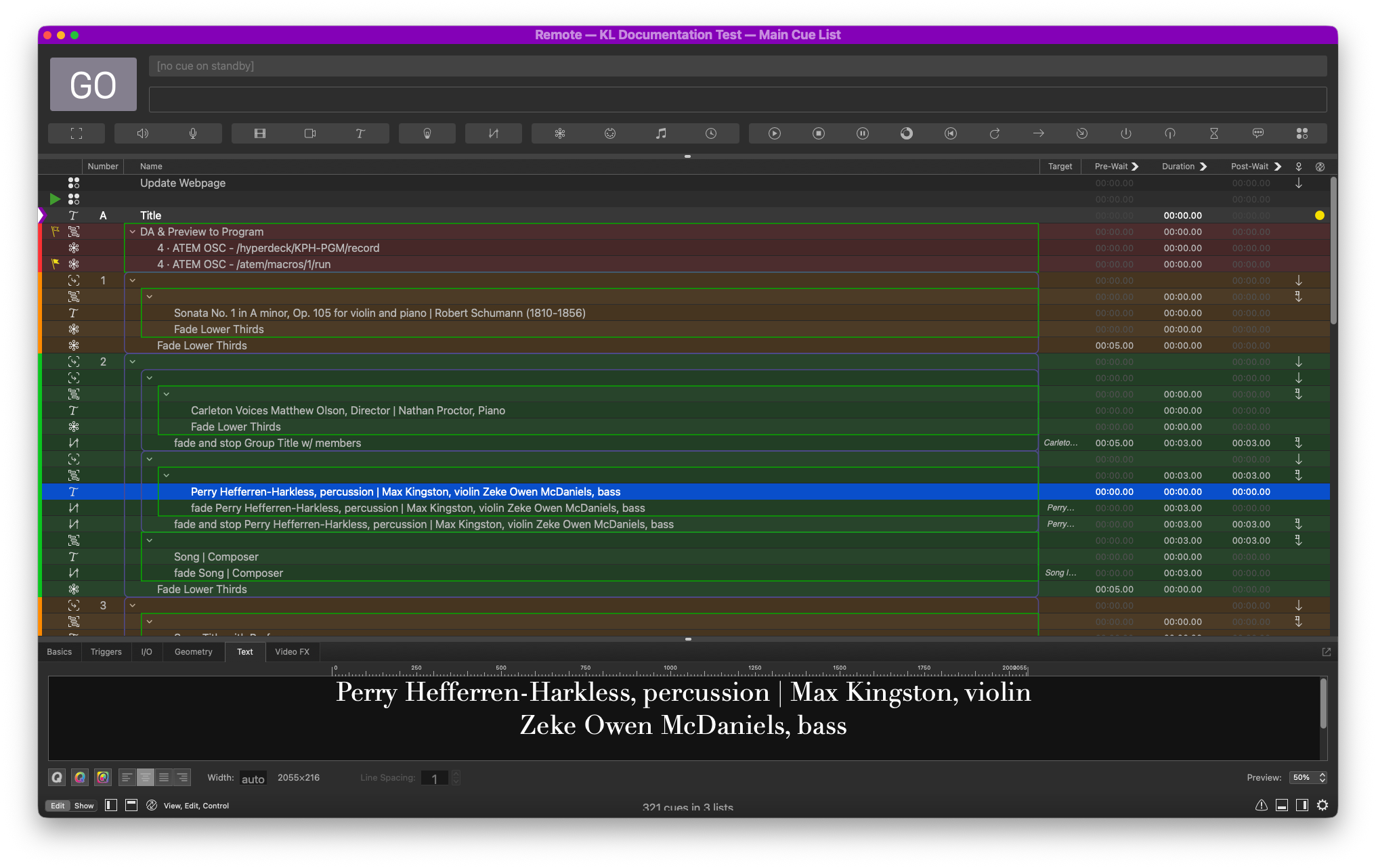This screenshot has width=1376, height=868.
Task: Add an Arm cue (power icon)
Action: (x=1126, y=133)
